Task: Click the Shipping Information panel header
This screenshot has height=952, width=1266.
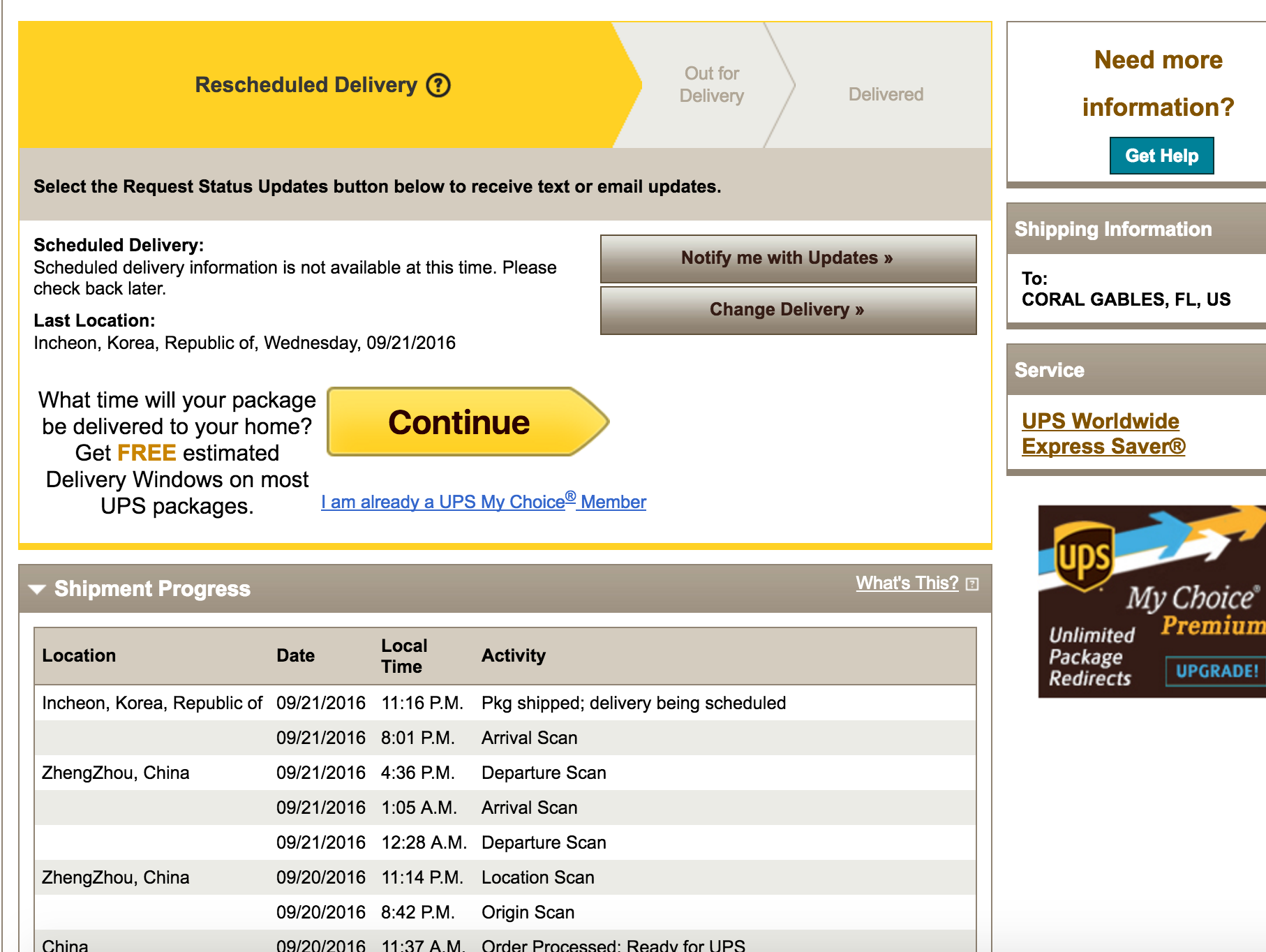Action: point(1137,229)
